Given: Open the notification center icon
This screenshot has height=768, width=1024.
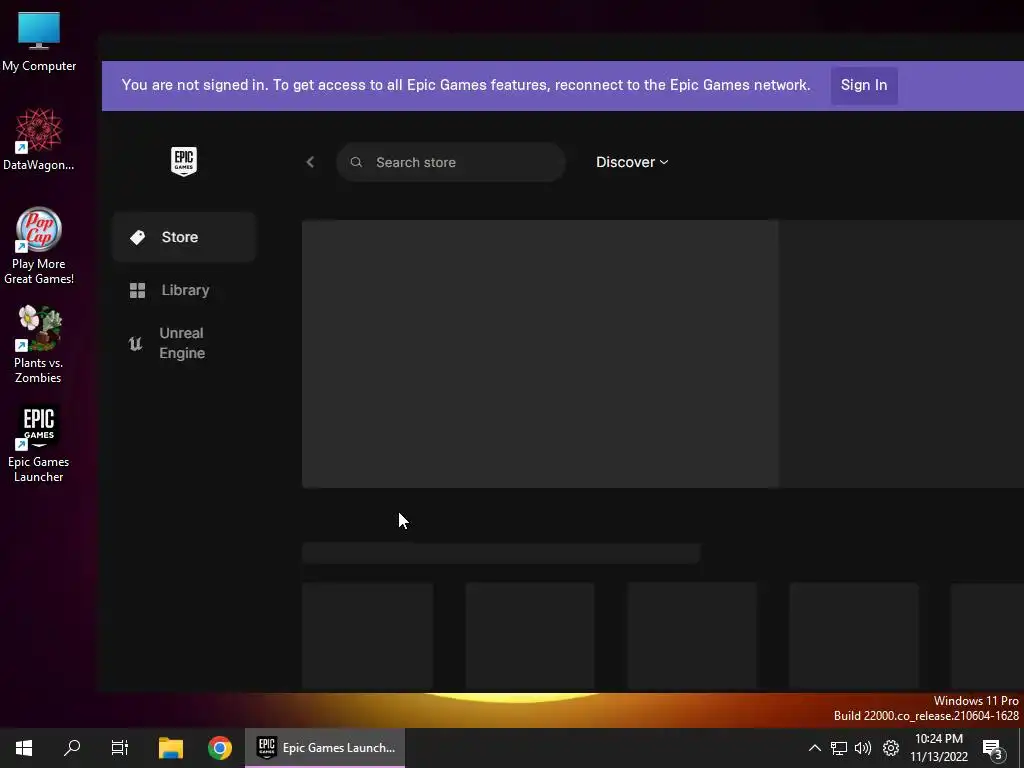Looking at the screenshot, I should click(993, 748).
